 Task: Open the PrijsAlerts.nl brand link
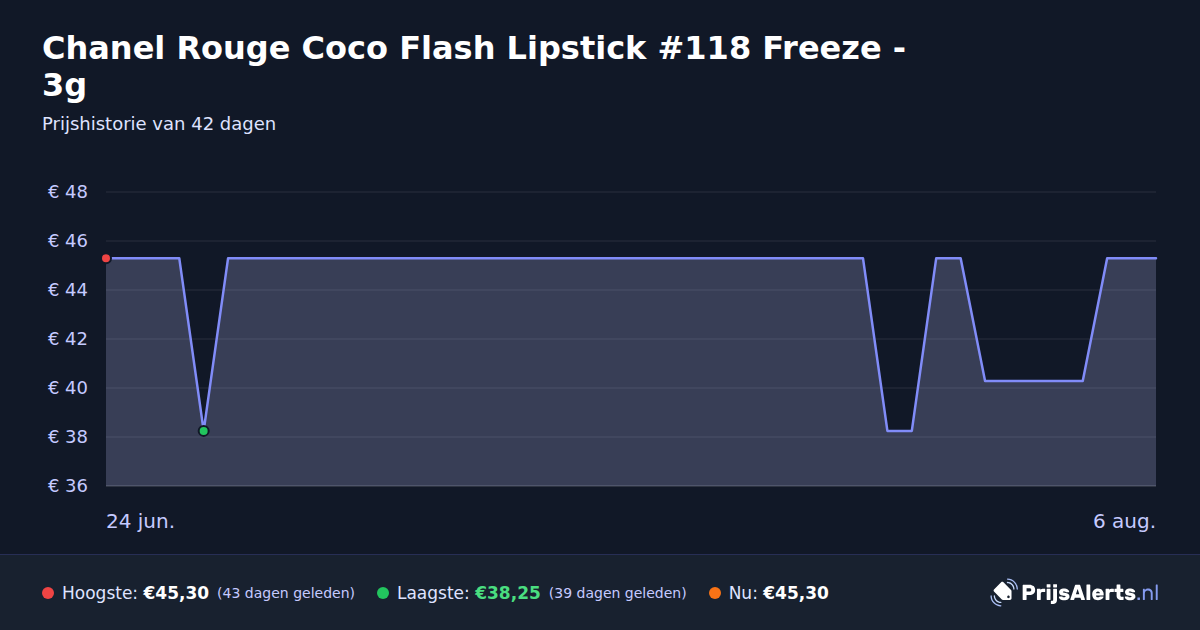tap(1075, 593)
